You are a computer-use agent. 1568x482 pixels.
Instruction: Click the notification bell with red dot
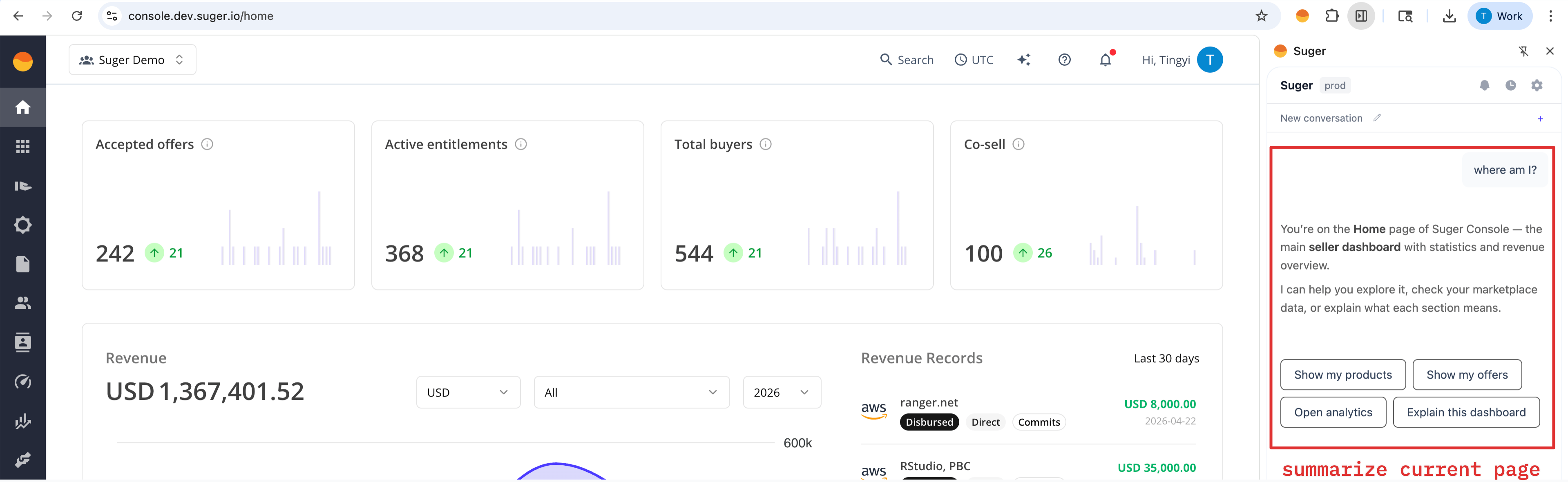[1105, 60]
